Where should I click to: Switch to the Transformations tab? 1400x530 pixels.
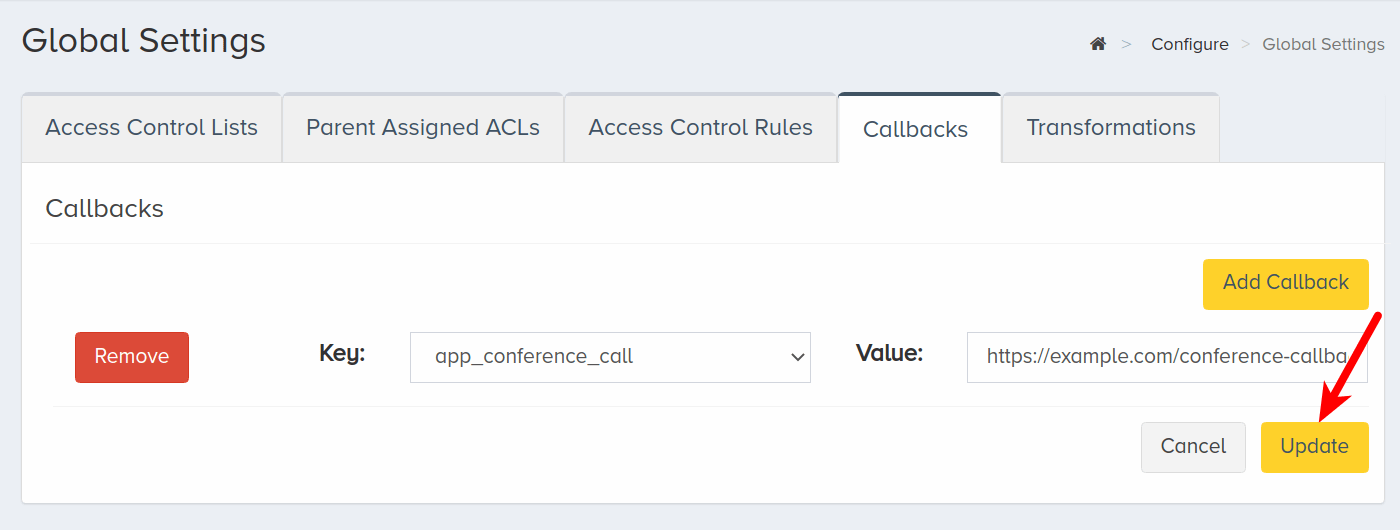pyautogui.click(x=1111, y=128)
